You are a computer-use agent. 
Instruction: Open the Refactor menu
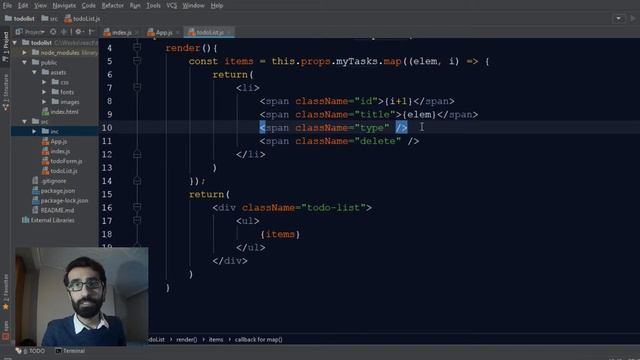click(112, 6)
